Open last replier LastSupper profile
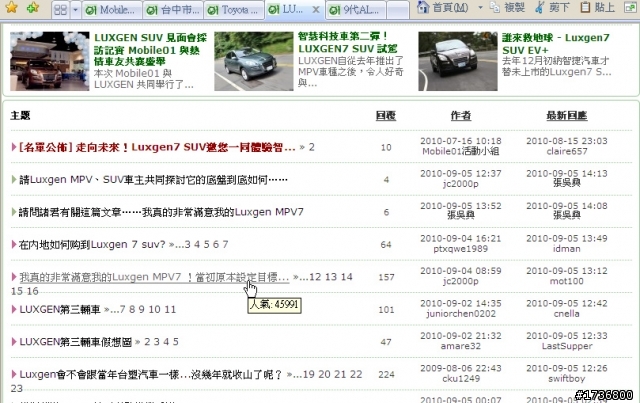Screen dimensions: 640x403 pos(567,346)
